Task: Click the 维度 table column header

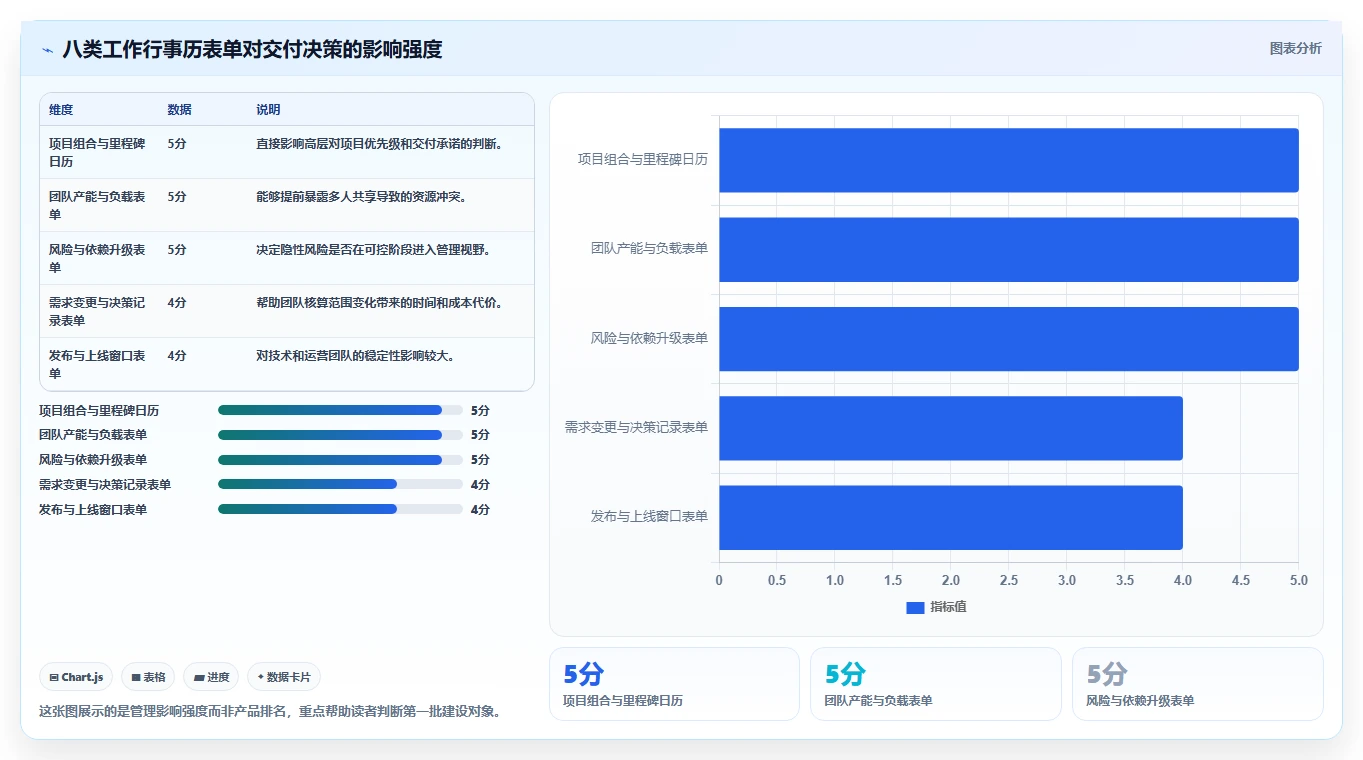Action: [61, 110]
